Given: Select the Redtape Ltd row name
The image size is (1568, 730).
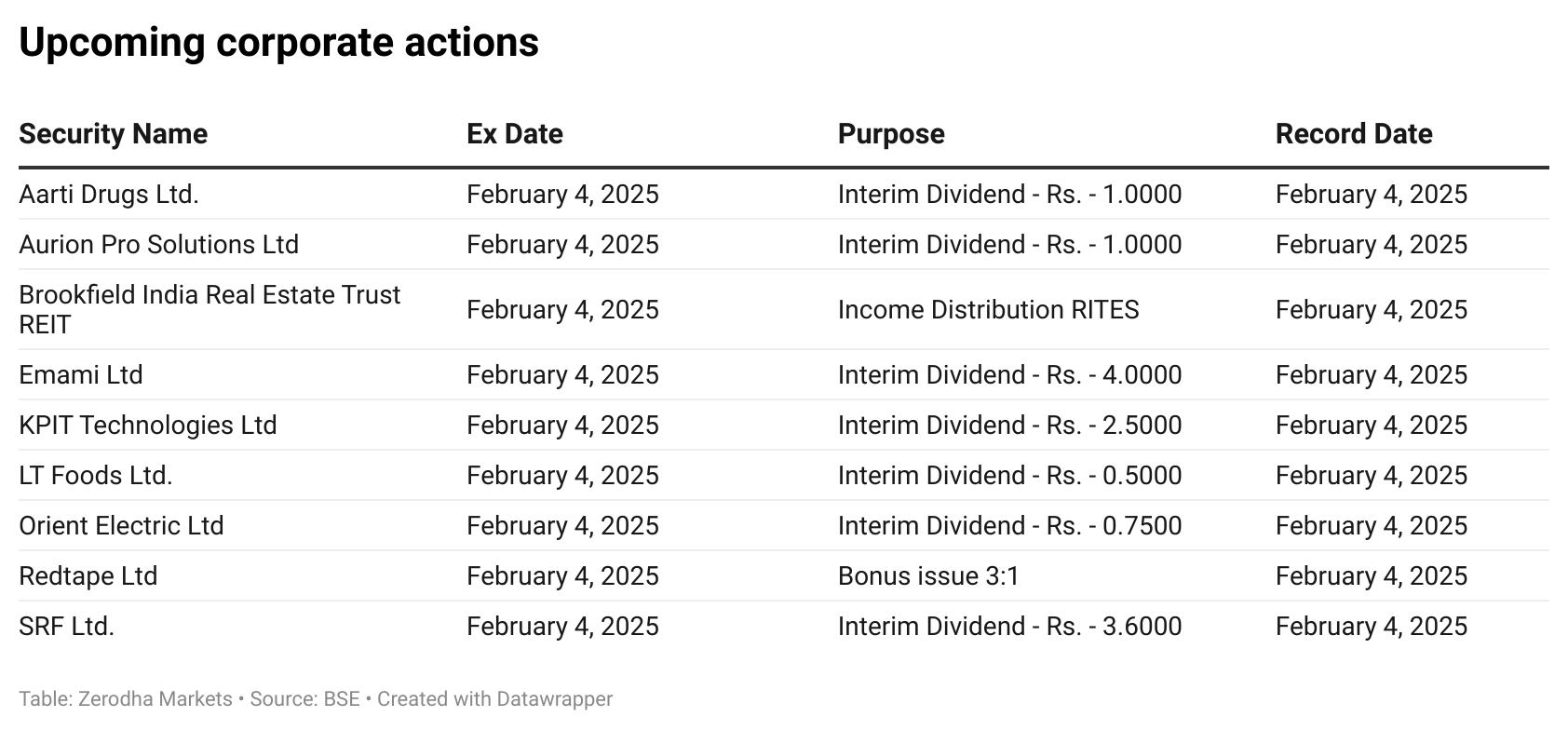Looking at the screenshot, I should pos(88,576).
